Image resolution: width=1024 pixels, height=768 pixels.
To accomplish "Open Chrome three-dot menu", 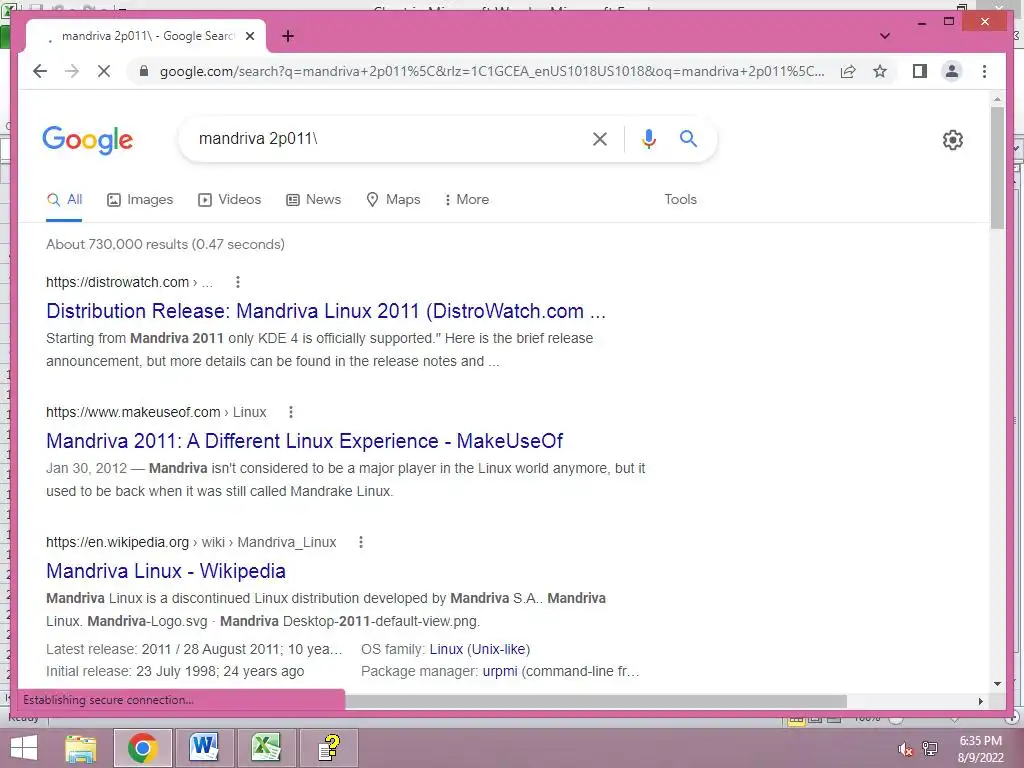I will pyautogui.click(x=984, y=71).
